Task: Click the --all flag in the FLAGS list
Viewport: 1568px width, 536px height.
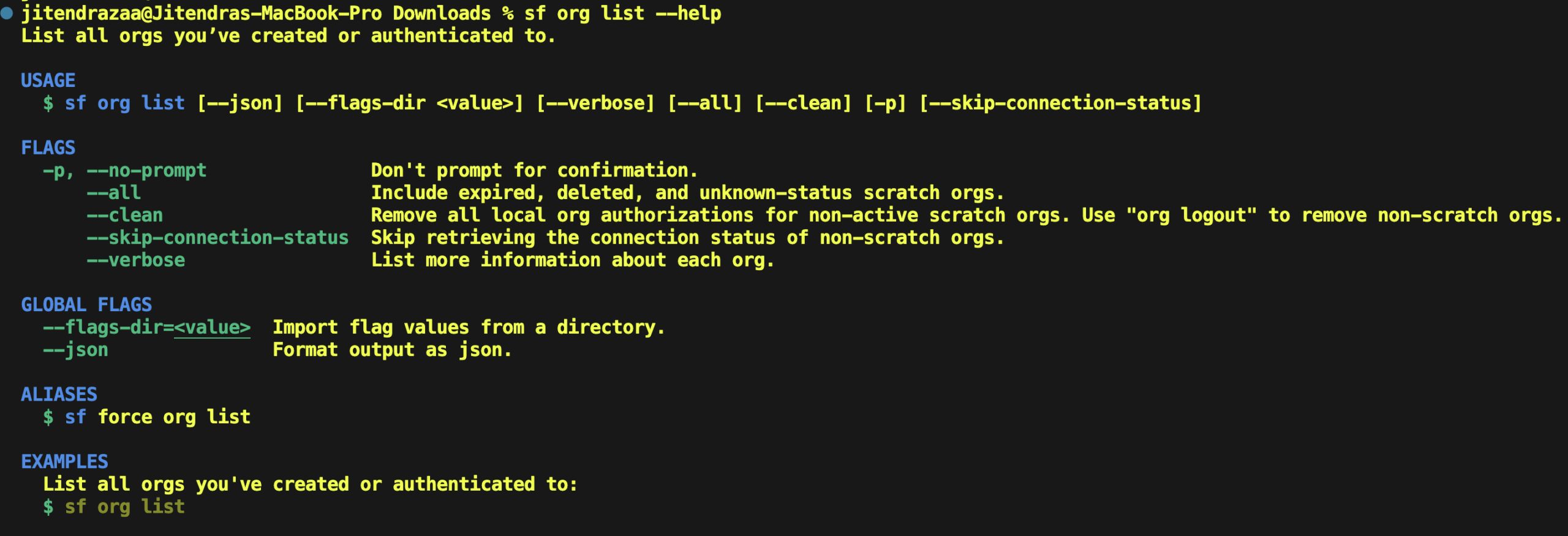Action: click(x=114, y=193)
